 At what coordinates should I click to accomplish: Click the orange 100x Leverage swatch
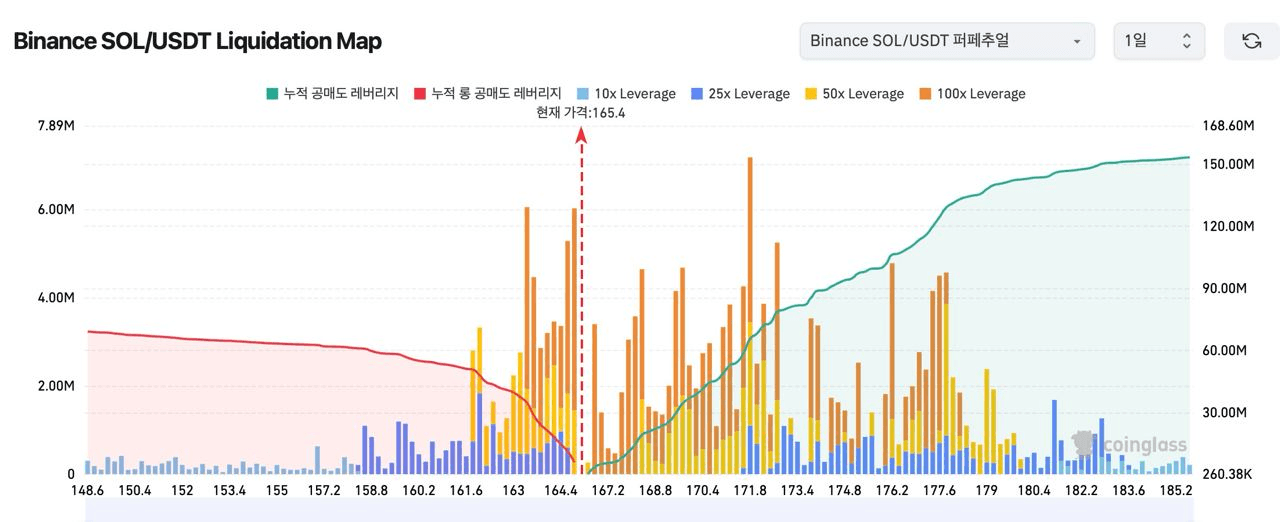pos(925,93)
